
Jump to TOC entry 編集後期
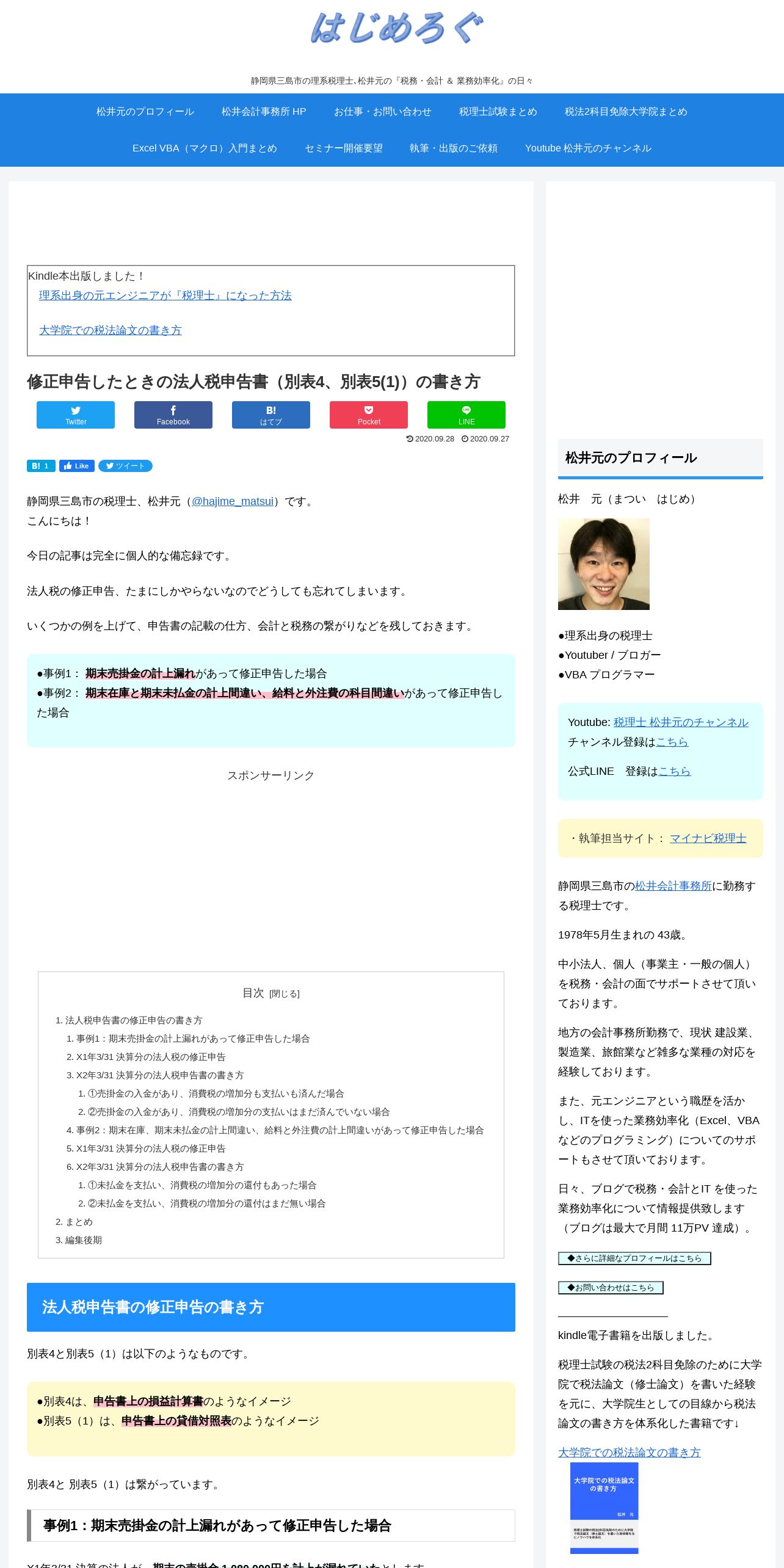click(x=84, y=1240)
